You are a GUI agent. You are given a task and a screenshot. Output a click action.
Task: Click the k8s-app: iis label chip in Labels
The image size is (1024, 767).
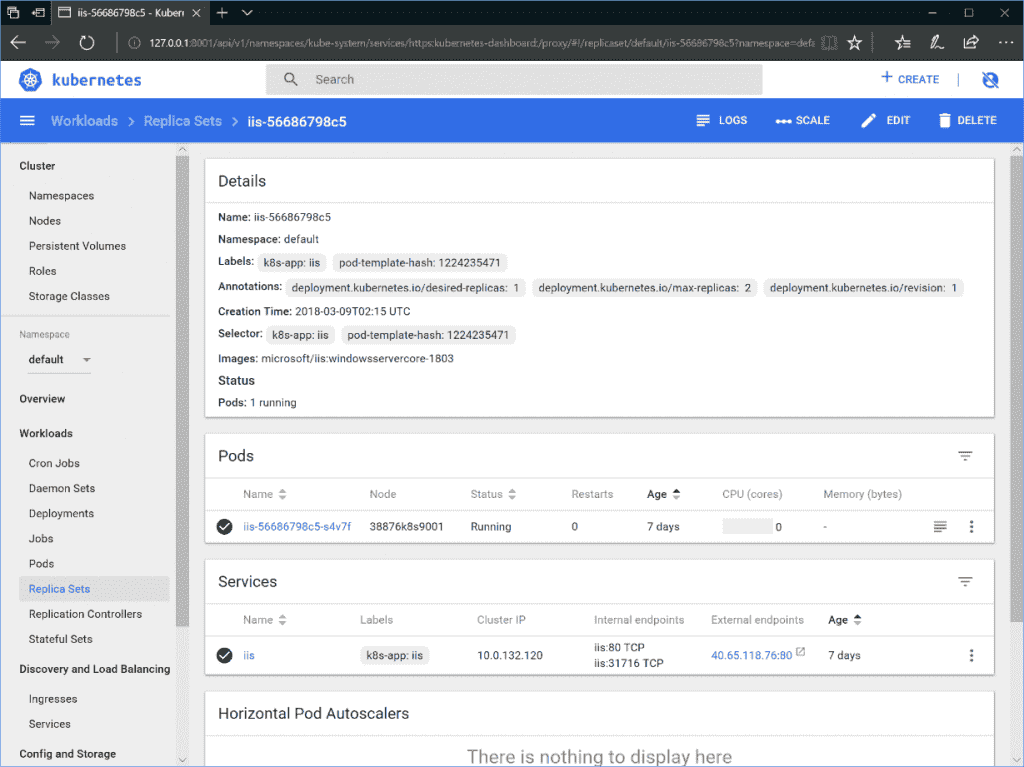pos(291,263)
